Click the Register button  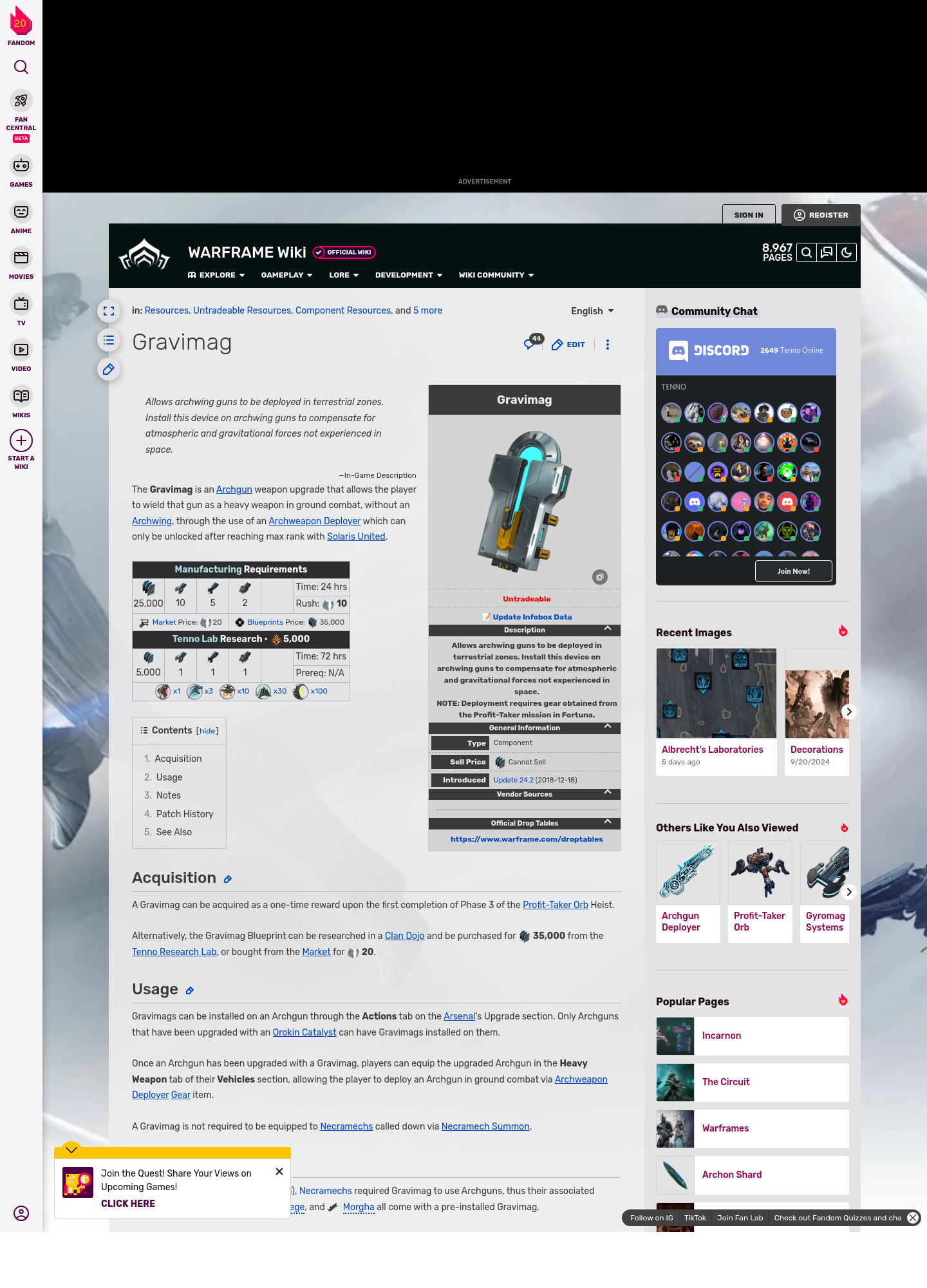(821, 215)
